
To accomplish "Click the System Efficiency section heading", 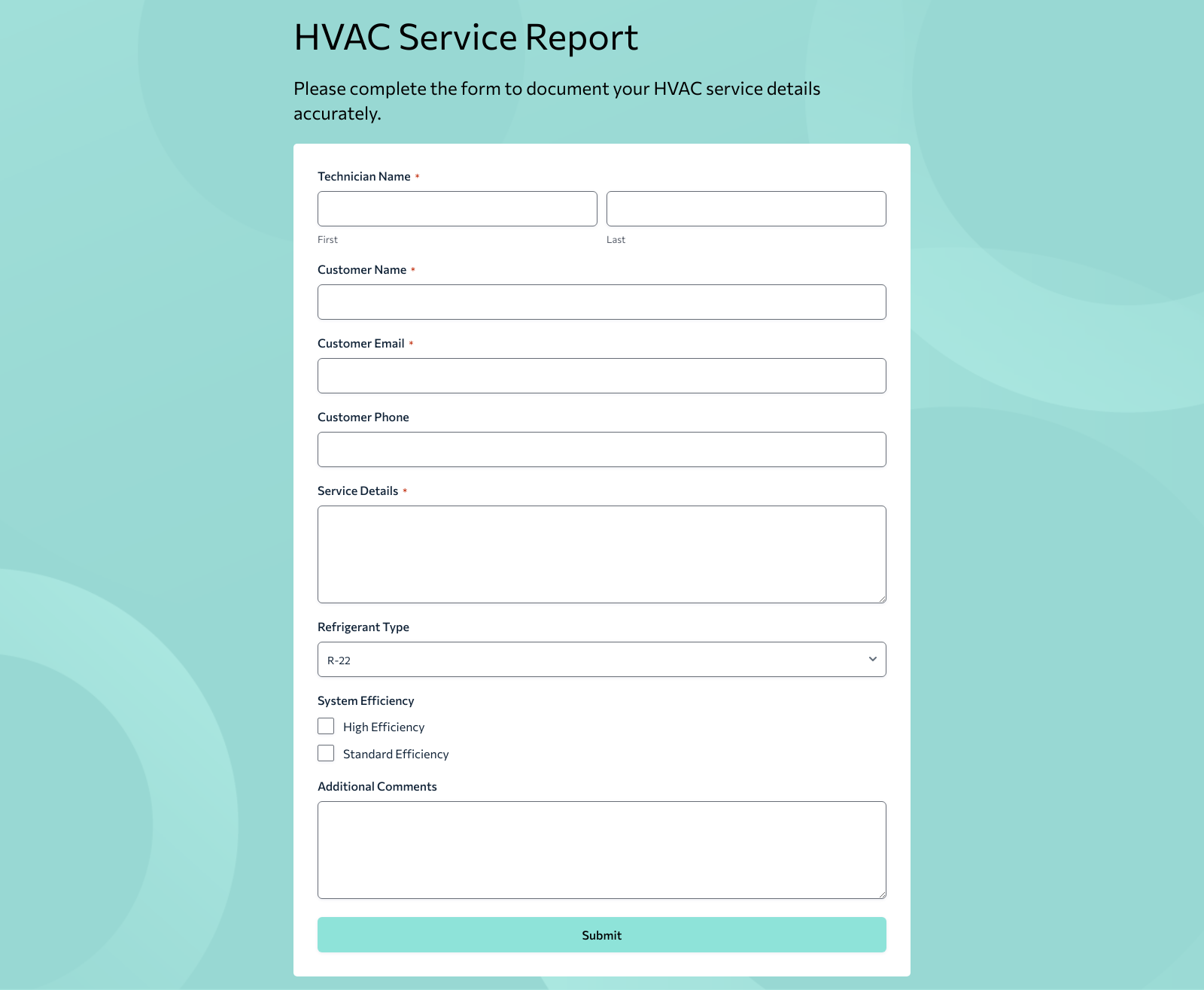I will pyautogui.click(x=366, y=700).
